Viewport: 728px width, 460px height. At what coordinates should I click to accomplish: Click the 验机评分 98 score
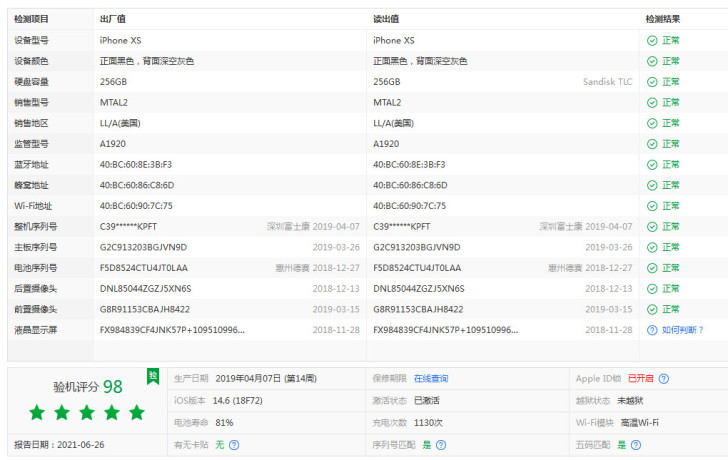tap(88, 387)
